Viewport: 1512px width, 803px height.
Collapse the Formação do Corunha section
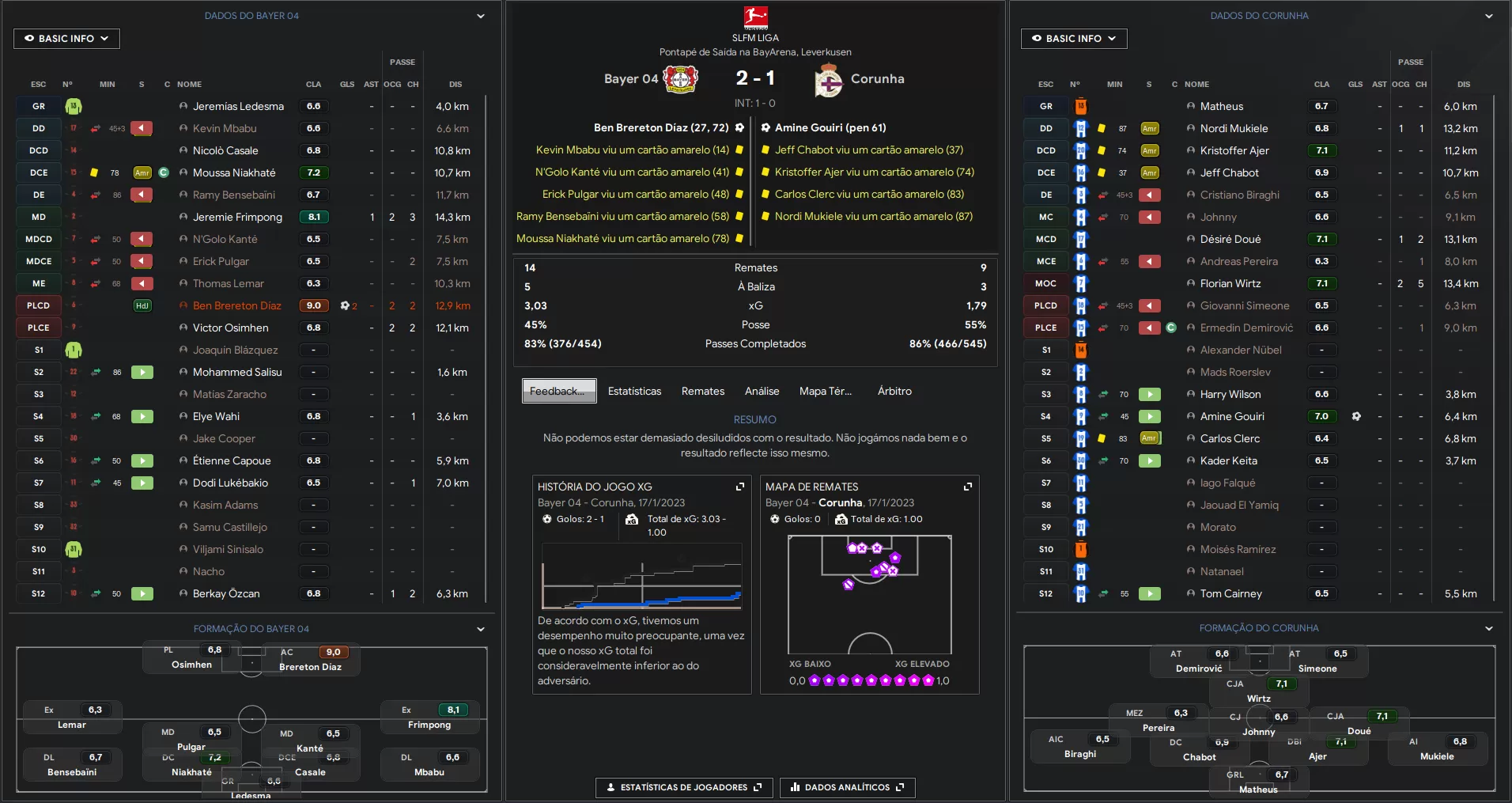pos(1489,628)
